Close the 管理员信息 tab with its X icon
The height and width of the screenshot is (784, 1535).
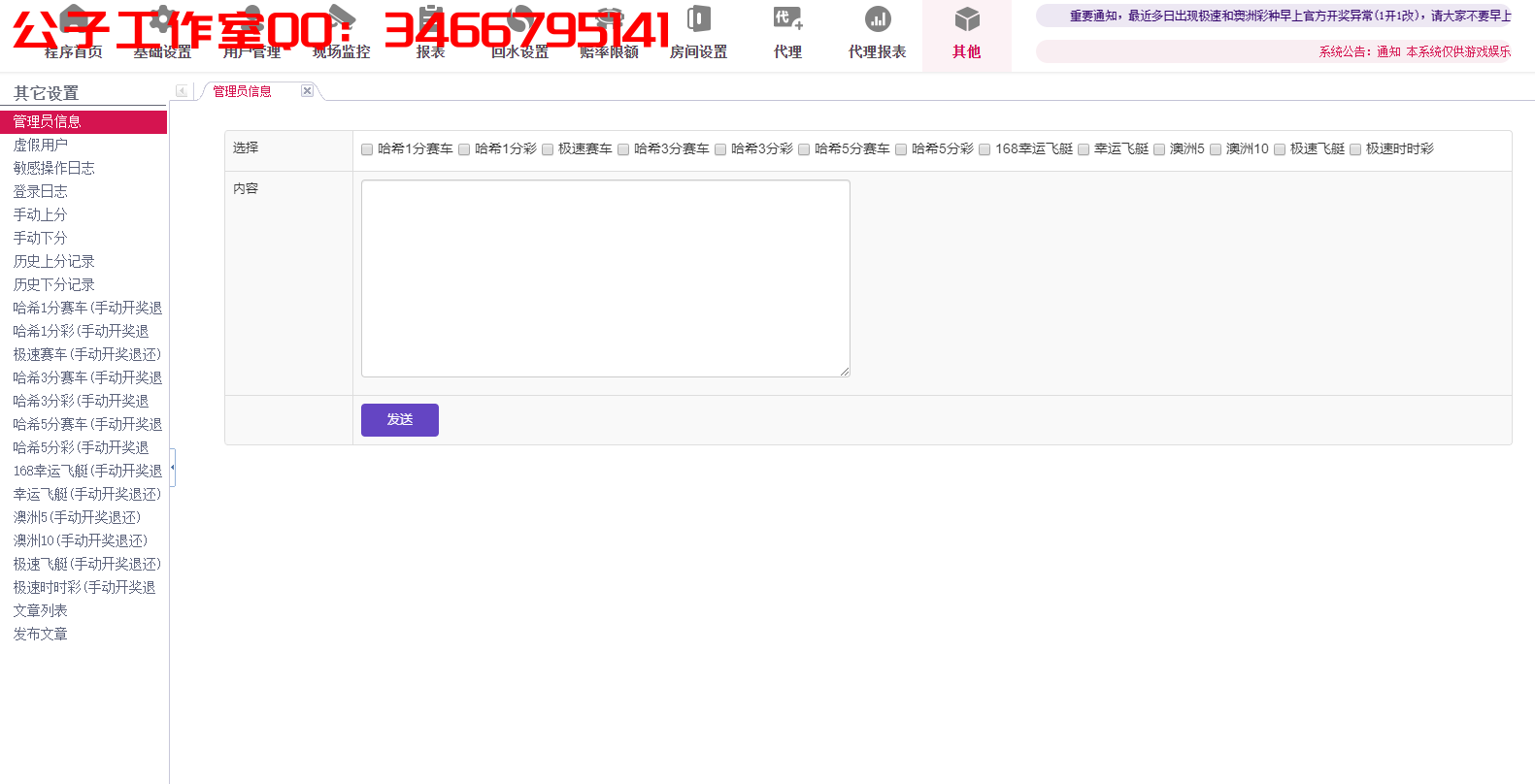click(x=307, y=90)
